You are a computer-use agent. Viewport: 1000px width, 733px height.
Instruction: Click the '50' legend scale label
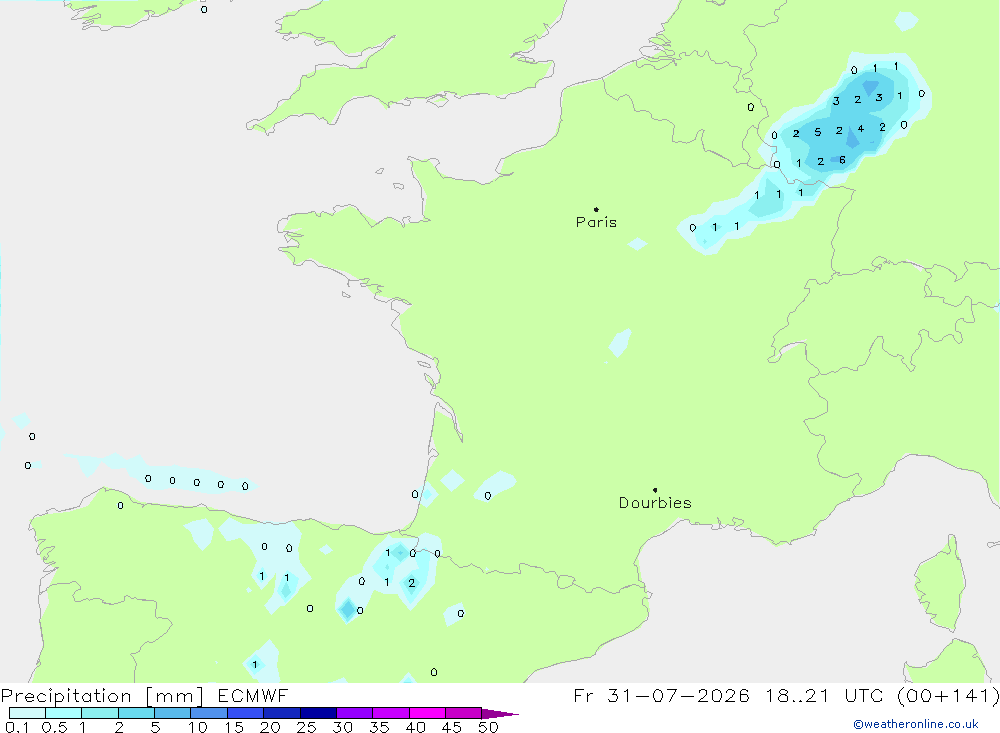[489, 727]
